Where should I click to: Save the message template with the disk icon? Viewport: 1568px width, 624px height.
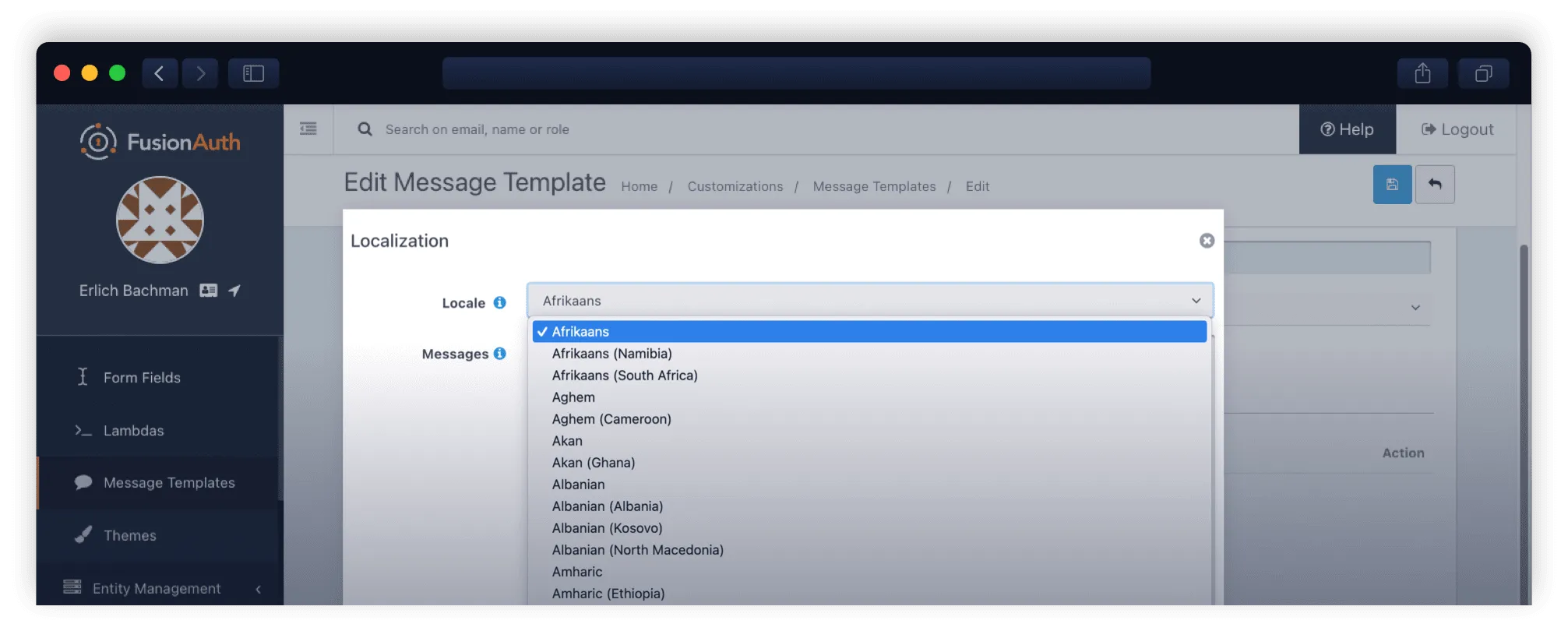click(1392, 185)
